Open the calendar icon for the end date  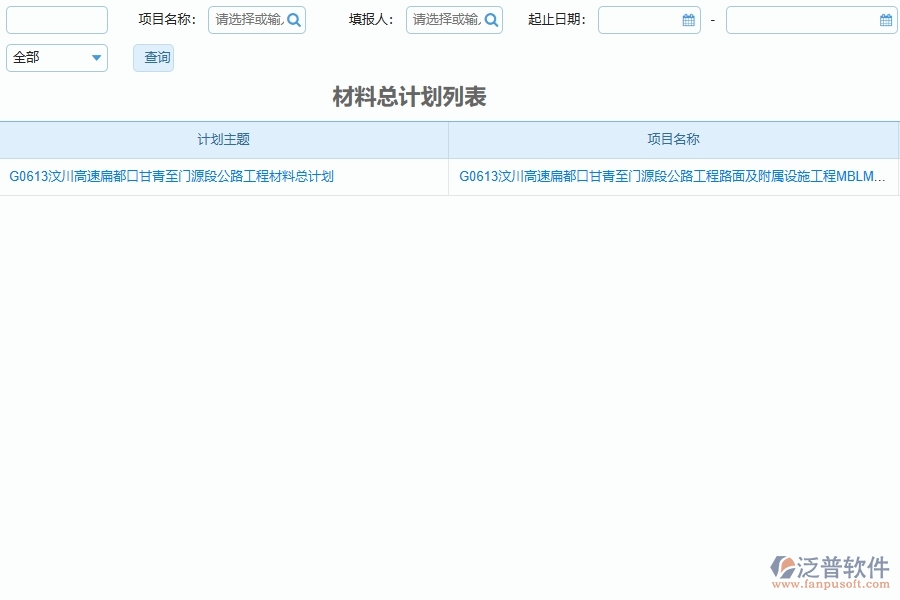[884, 19]
